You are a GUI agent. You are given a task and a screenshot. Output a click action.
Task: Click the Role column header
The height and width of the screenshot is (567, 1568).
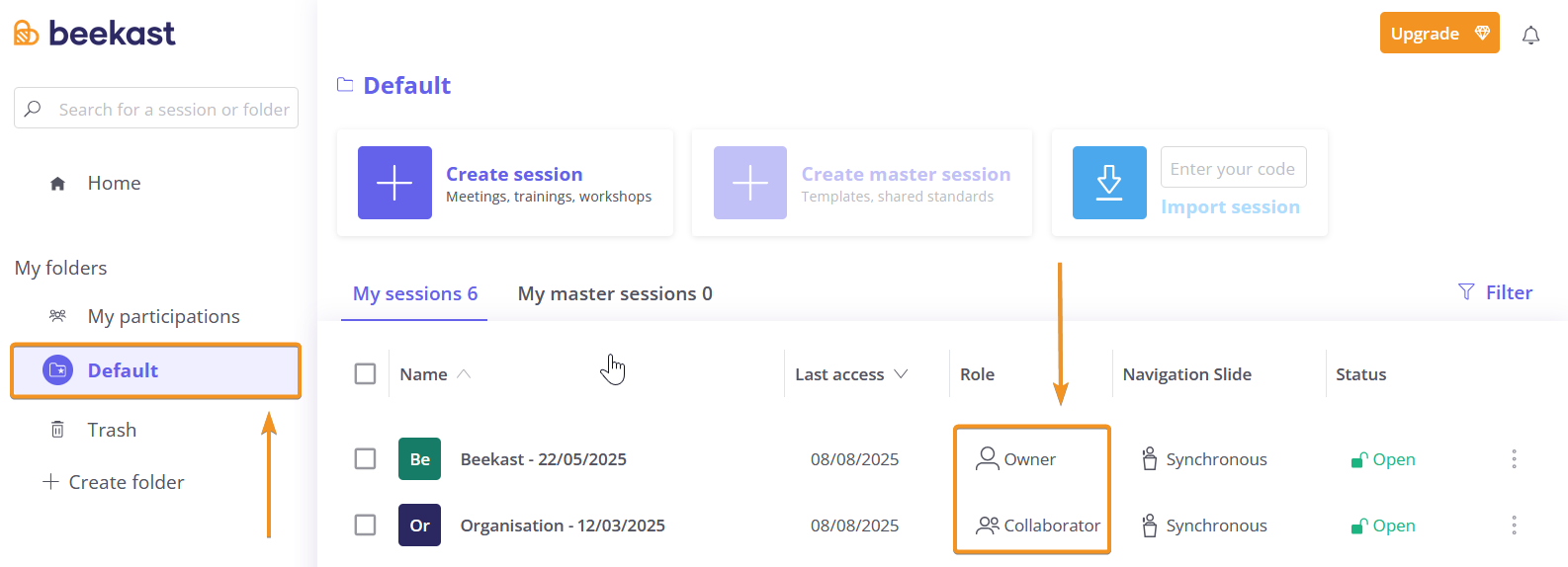click(977, 374)
